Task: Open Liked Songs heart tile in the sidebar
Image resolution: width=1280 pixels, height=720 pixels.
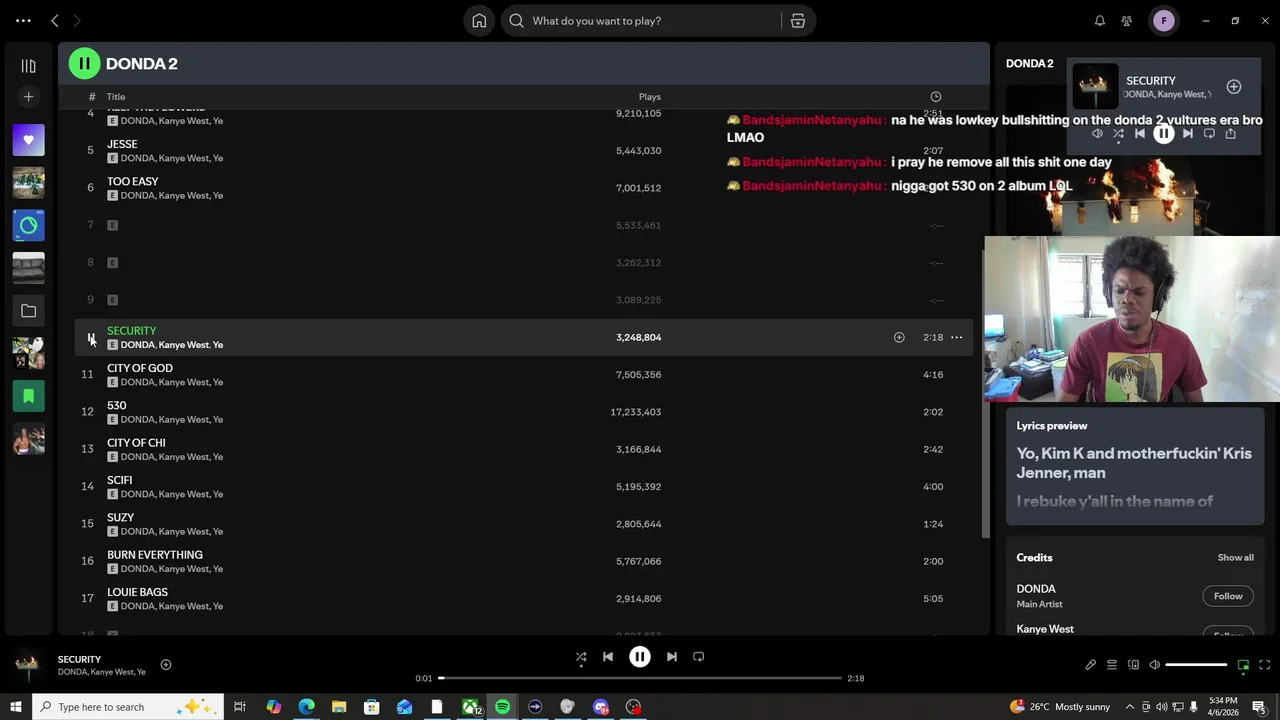Action: (x=28, y=140)
